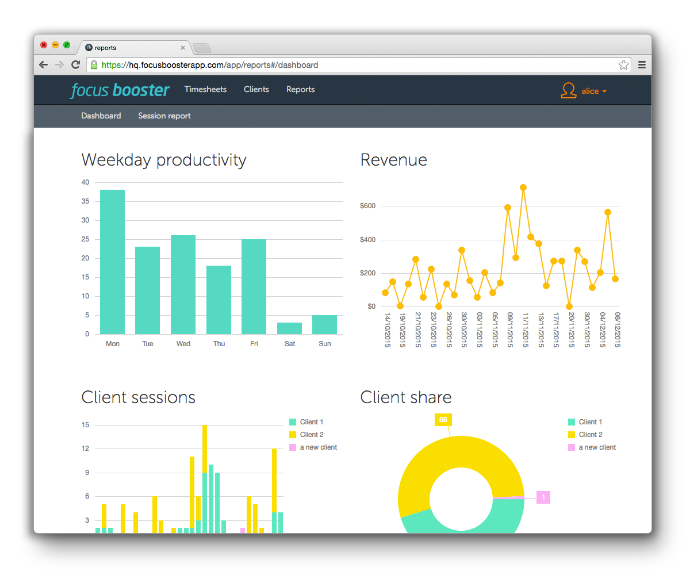This screenshot has height=575, width=690.
Task: Click the browser back arrow
Action: click(x=43, y=65)
